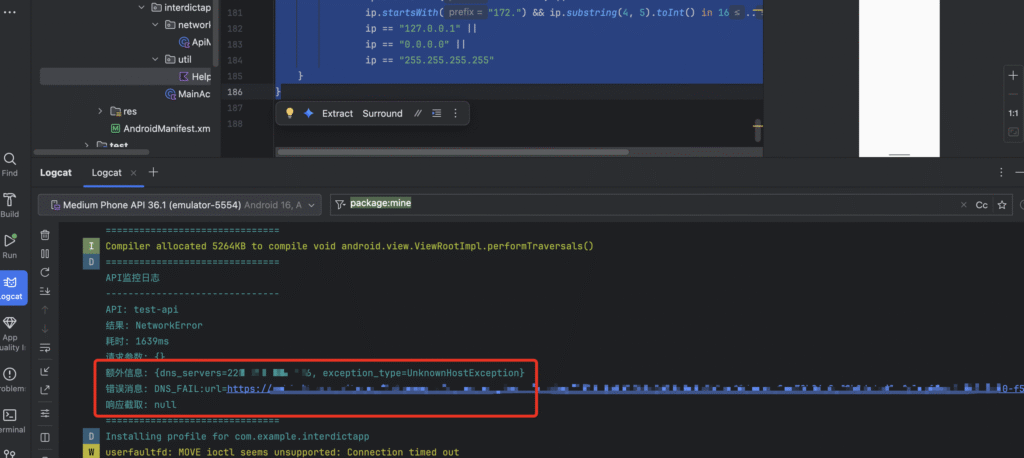Toggle scroll to end of logcat
The image size is (1024, 458).
point(45,291)
